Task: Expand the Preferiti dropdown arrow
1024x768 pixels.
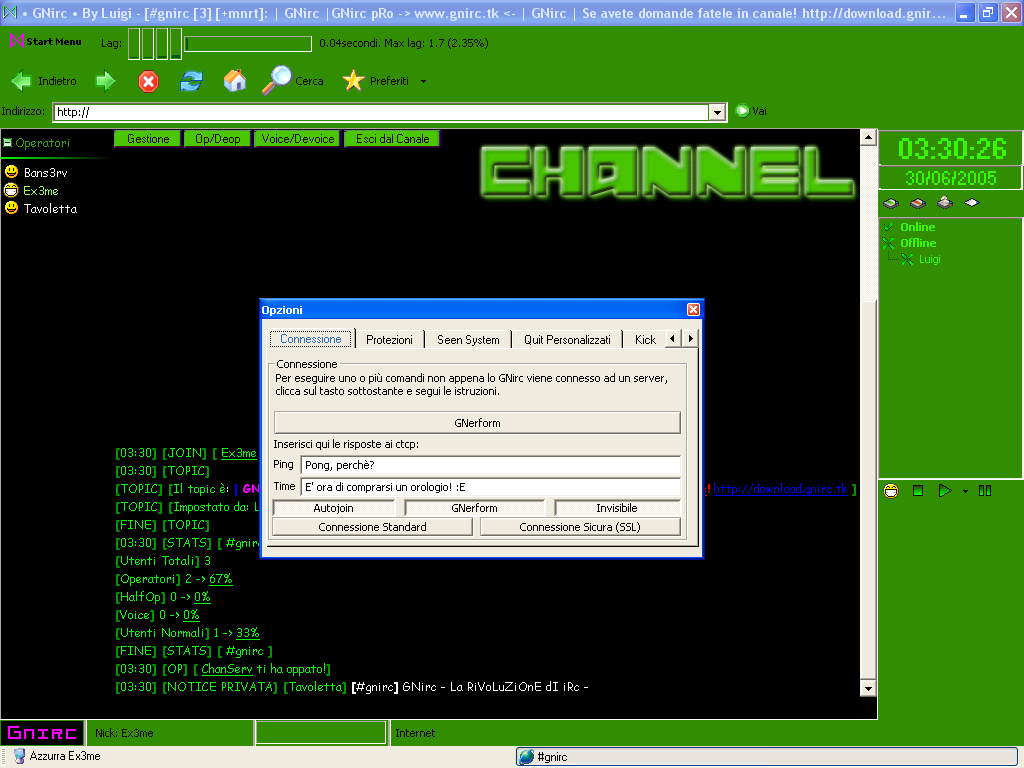Action: pos(423,82)
